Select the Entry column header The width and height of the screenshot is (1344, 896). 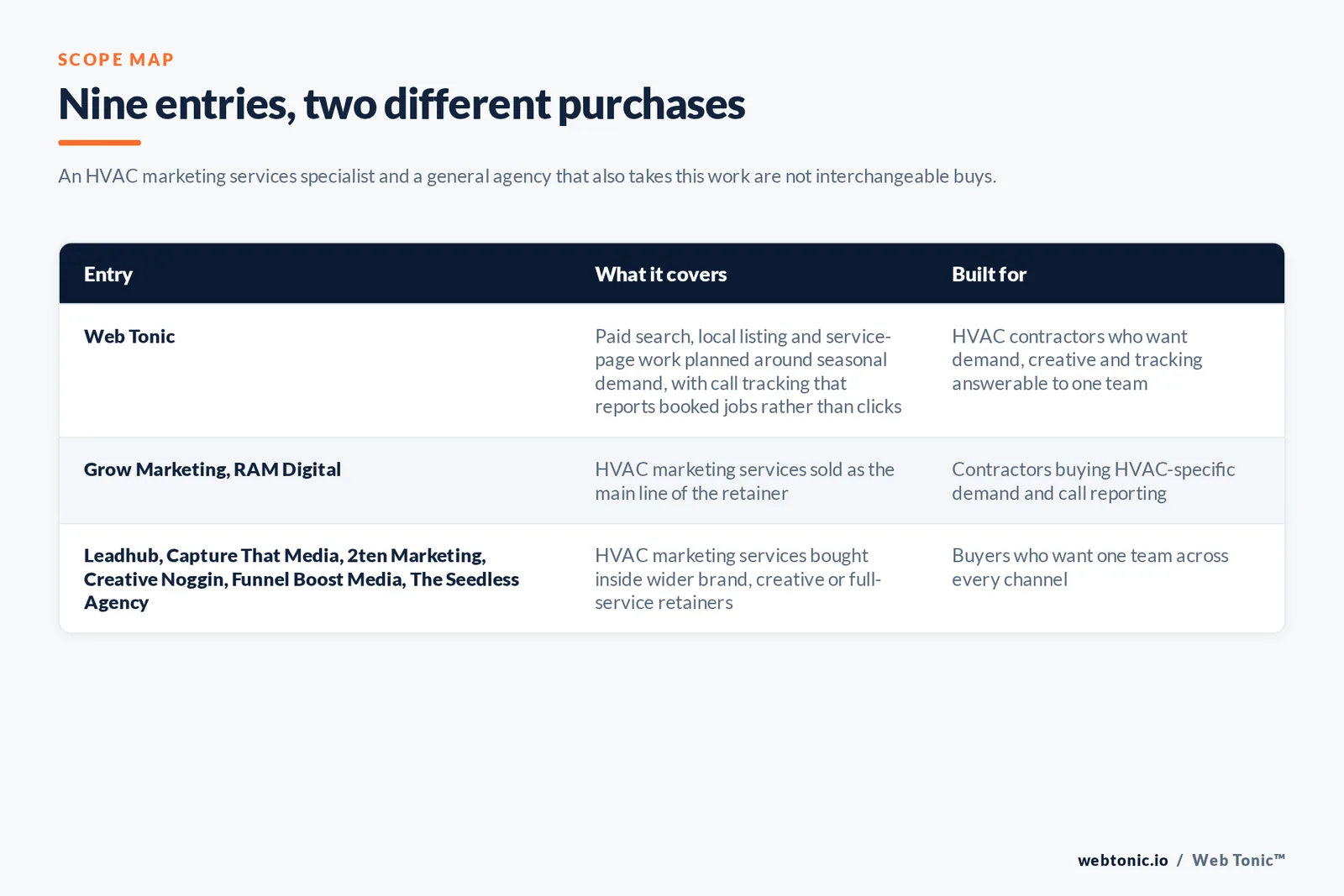pyautogui.click(x=108, y=275)
